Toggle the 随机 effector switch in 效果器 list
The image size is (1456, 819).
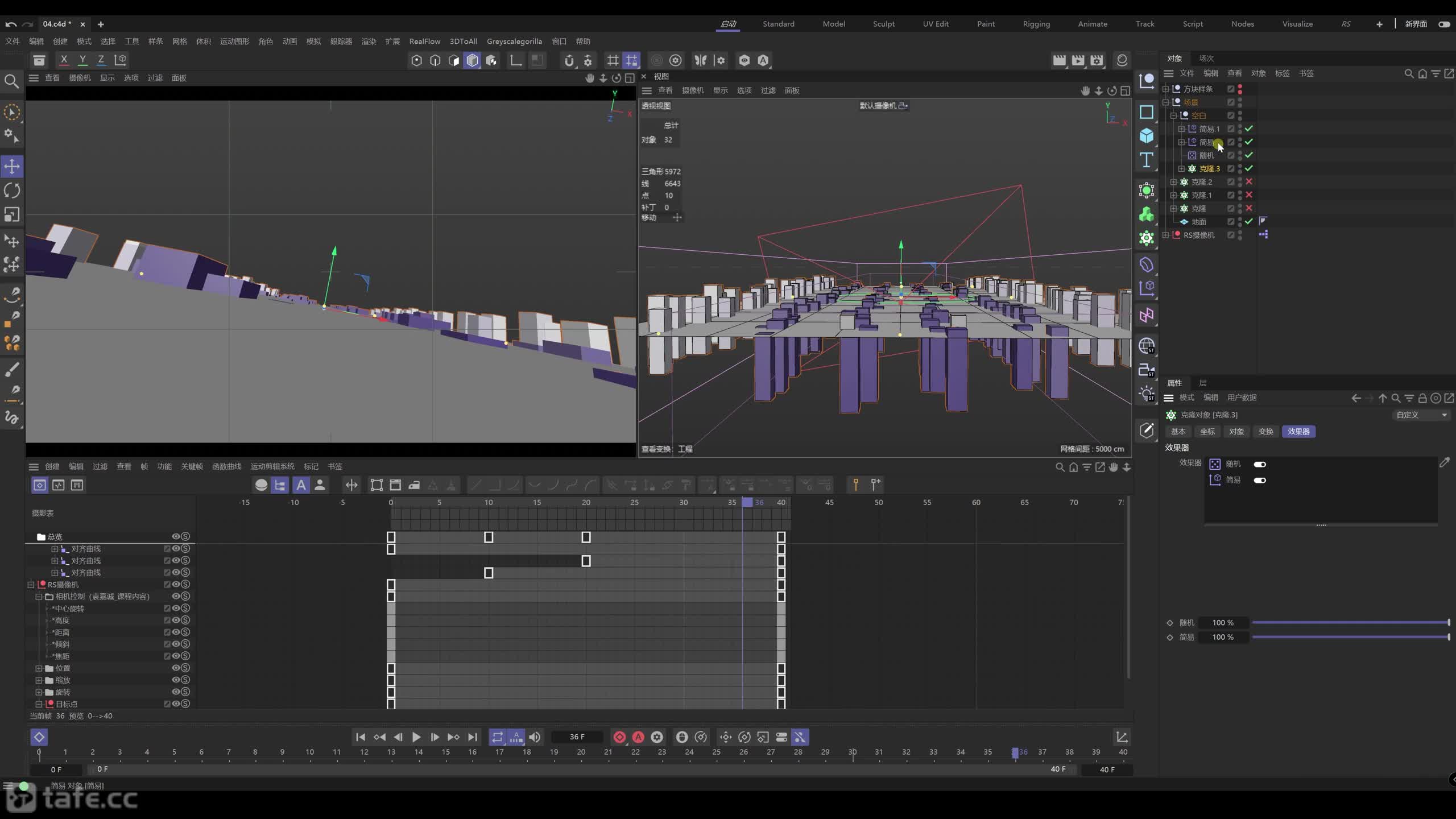point(1260,464)
